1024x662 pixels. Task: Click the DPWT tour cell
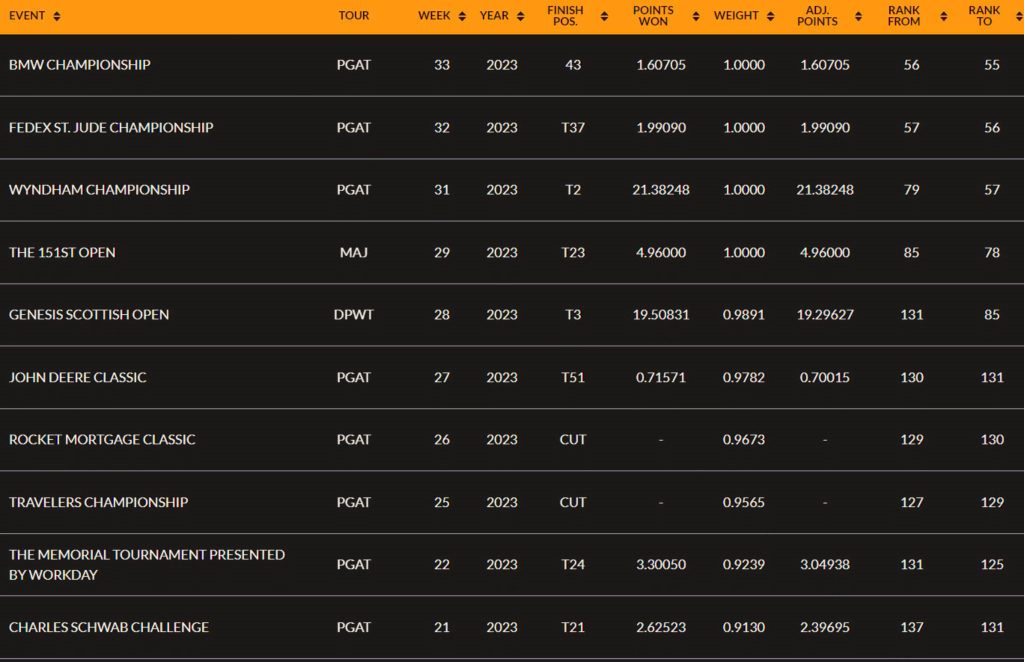click(x=354, y=315)
